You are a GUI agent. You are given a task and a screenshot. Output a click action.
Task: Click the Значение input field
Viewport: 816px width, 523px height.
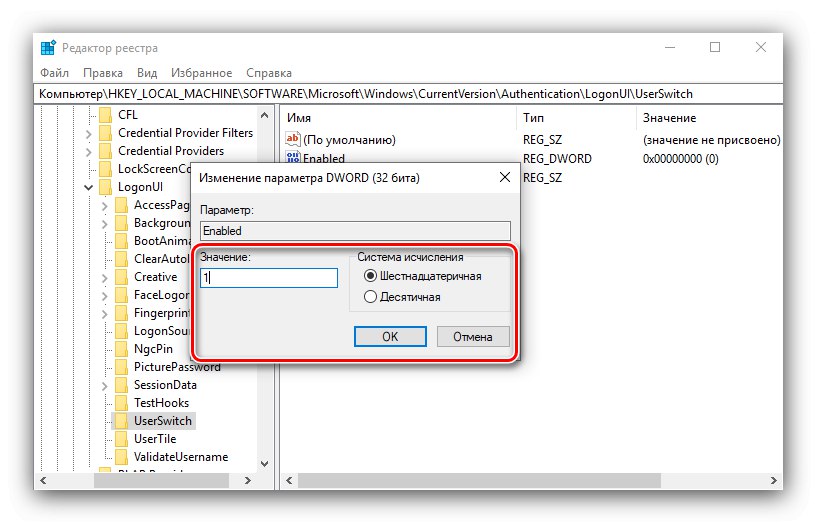(269, 277)
